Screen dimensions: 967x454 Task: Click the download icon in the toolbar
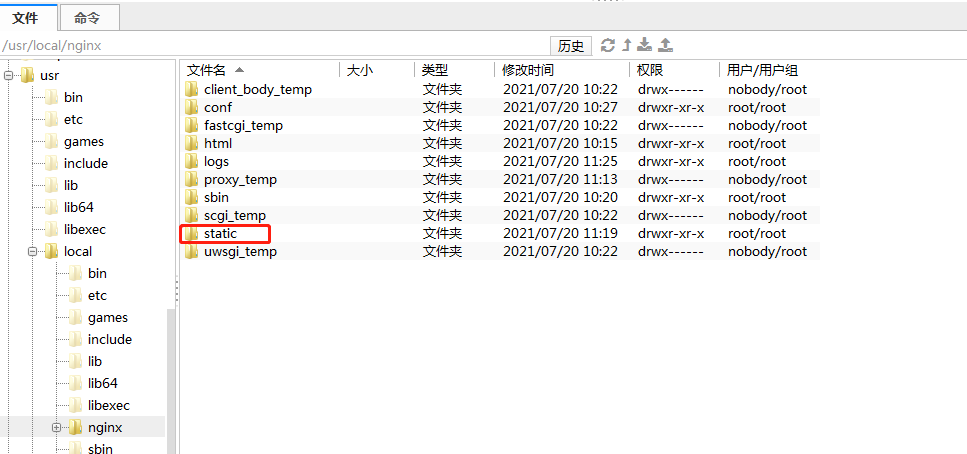coord(644,44)
